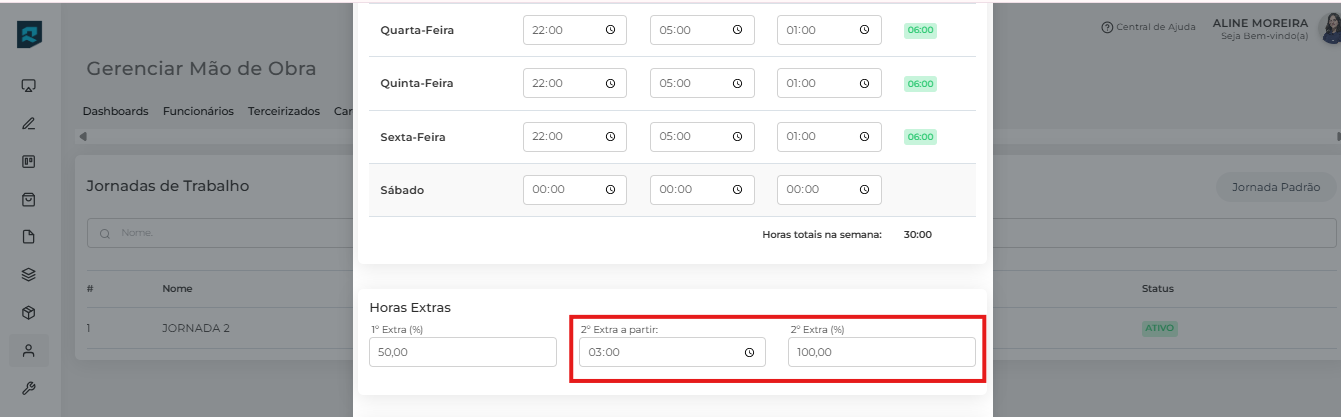Open the wrench settings sidebar icon
1341x417 pixels.
(x=29, y=388)
